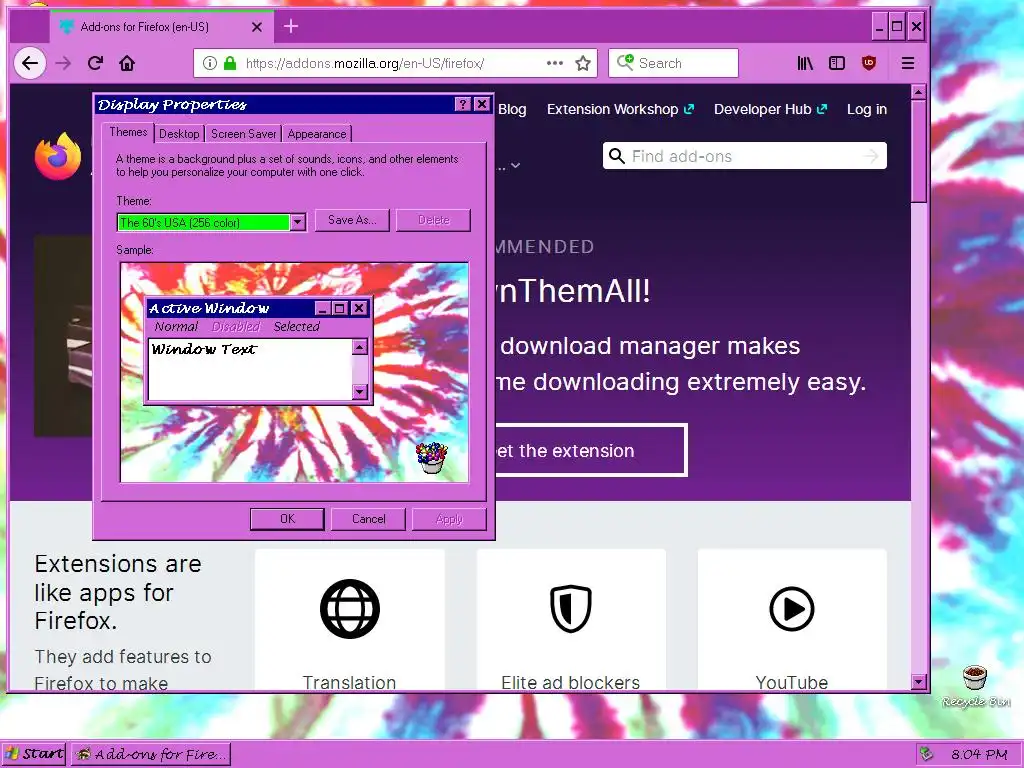Click the 8:04 PM taskbar clock
1024x768 pixels.
979,754
